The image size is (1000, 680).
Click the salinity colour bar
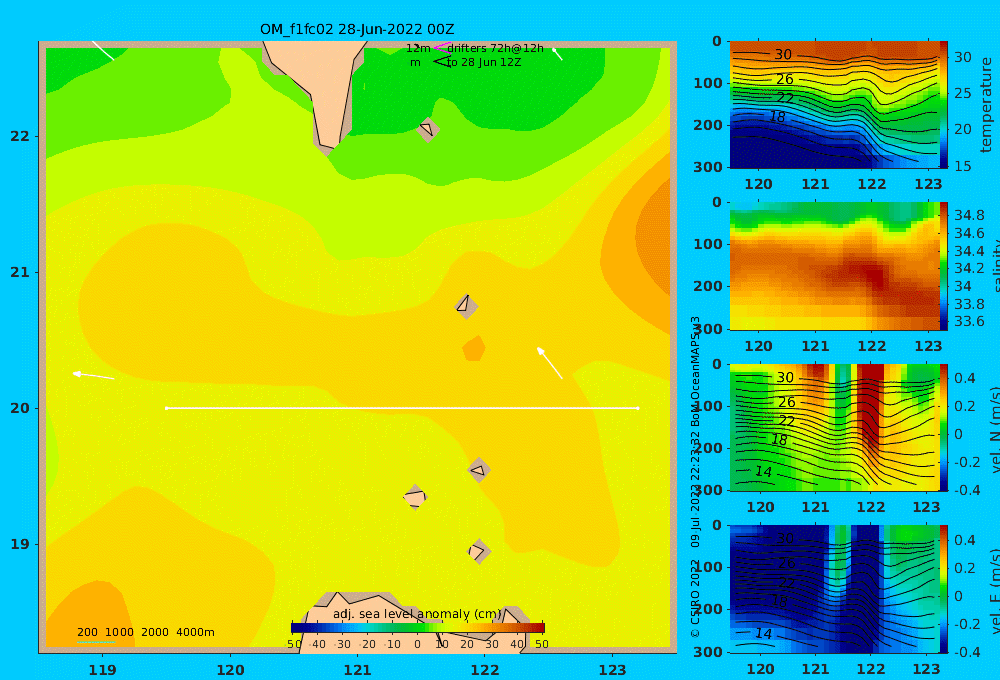[x=943, y=266]
